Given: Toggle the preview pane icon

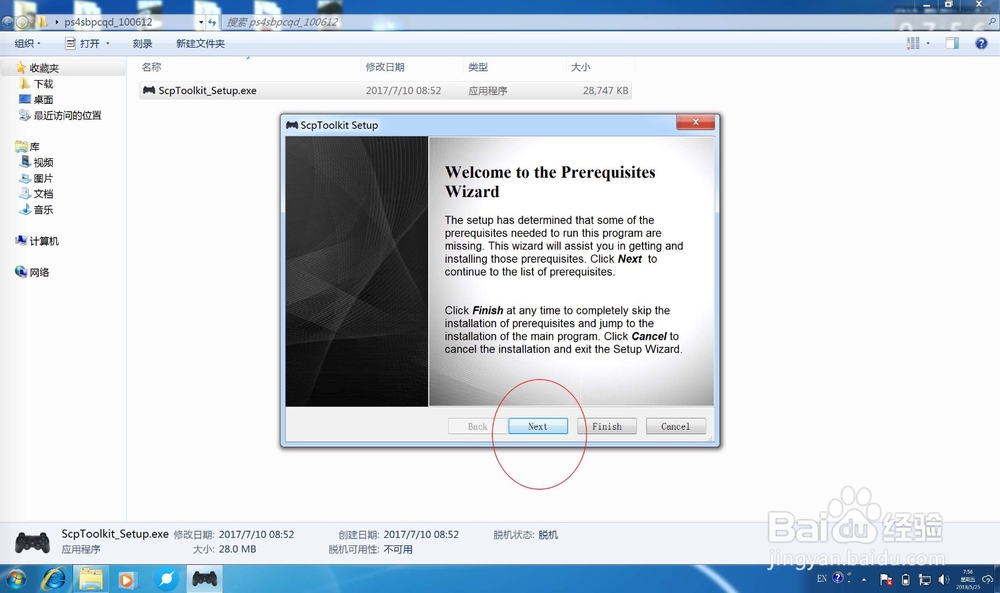Looking at the screenshot, I should (x=952, y=43).
